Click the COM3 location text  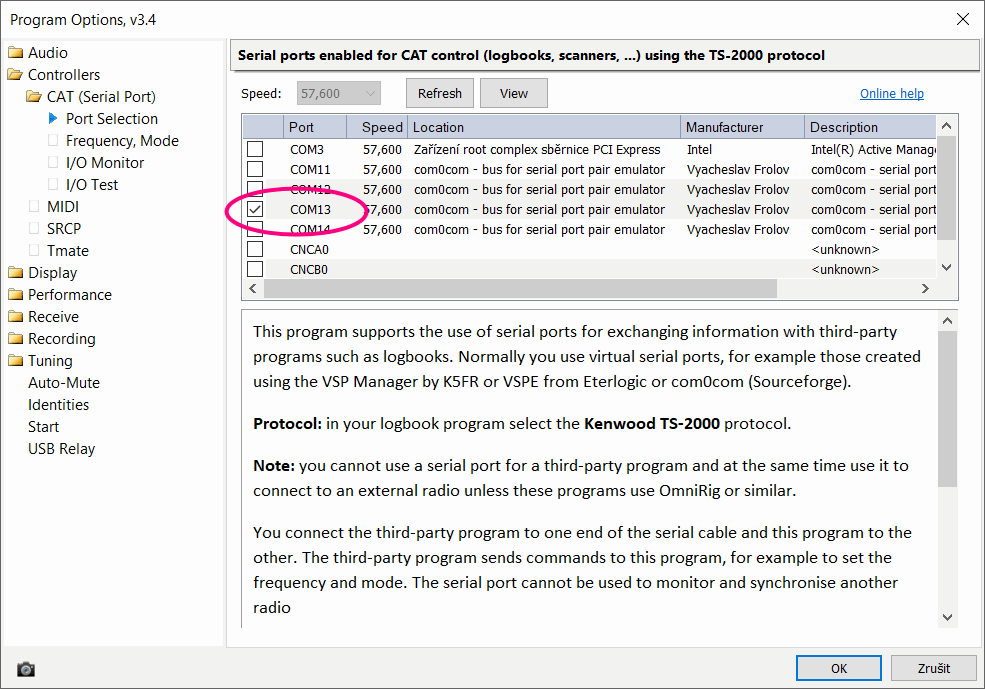click(537, 149)
